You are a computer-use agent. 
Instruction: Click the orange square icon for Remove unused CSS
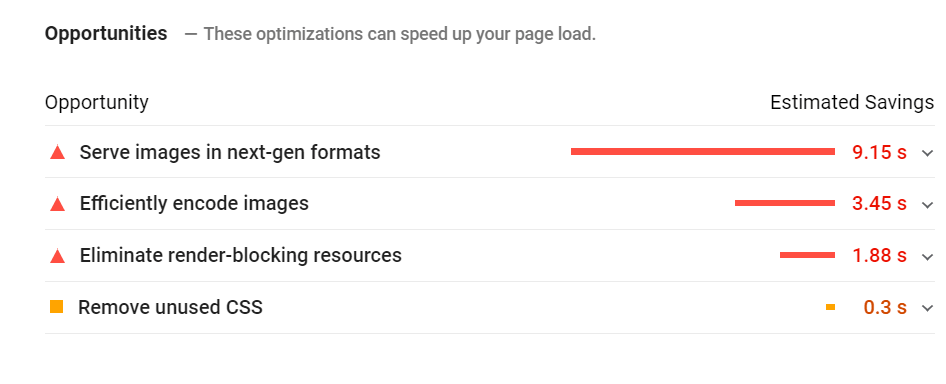point(57,307)
